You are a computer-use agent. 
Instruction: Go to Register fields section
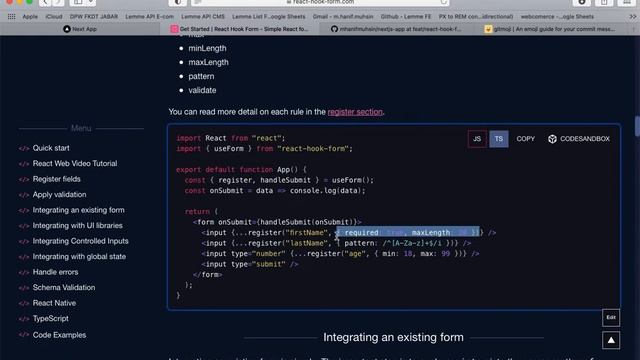point(57,179)
